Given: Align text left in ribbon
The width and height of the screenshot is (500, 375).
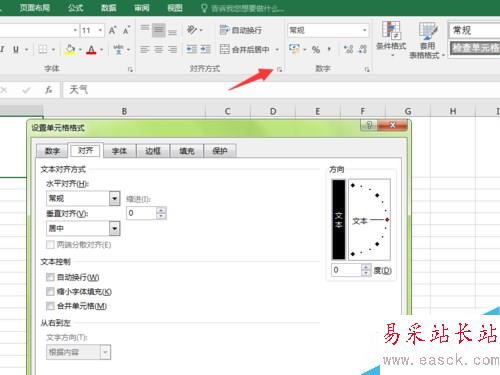Looking at the screenshot, I should (x=144, y=50).
